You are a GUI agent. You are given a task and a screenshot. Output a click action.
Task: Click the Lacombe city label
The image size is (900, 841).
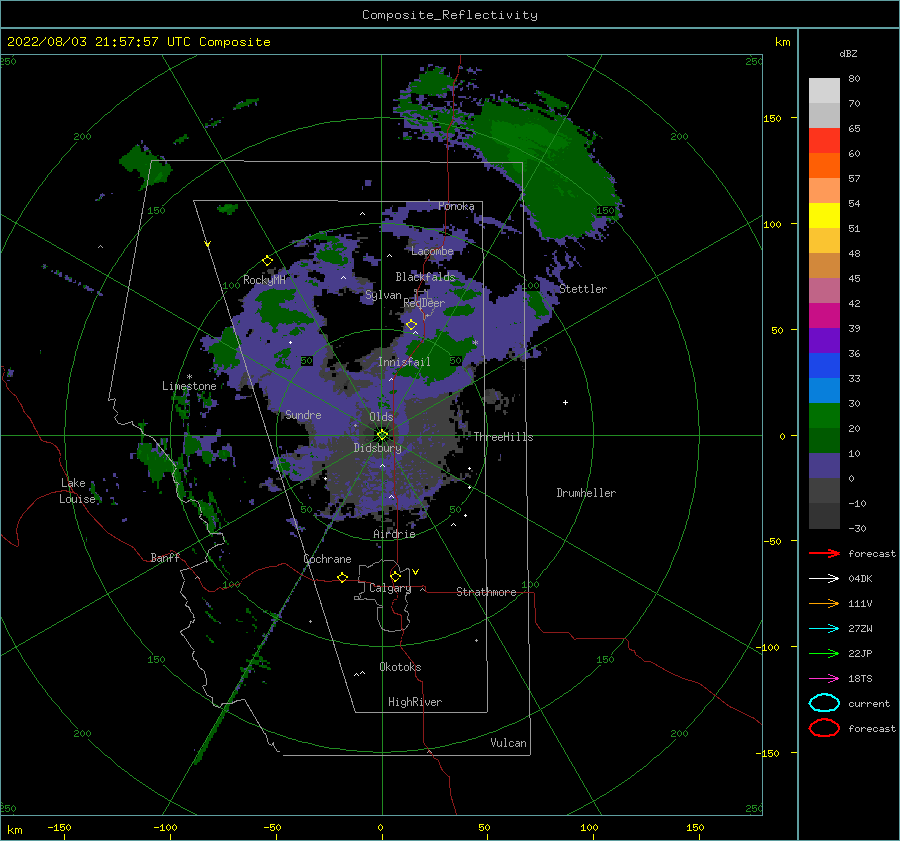click(432, 251)
